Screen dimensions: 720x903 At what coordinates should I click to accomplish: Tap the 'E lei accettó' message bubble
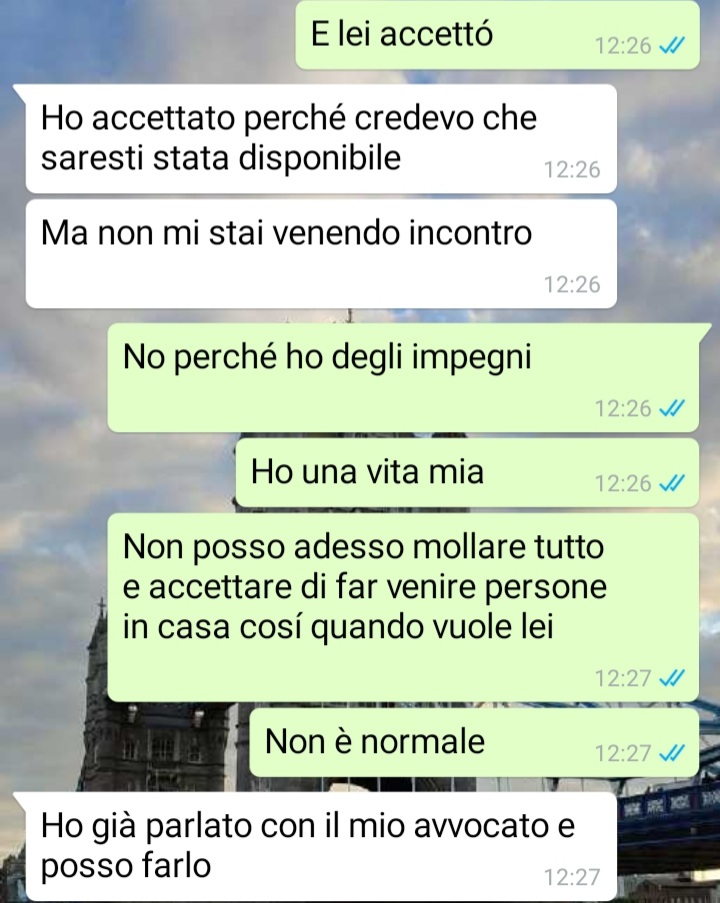(498, 35)
